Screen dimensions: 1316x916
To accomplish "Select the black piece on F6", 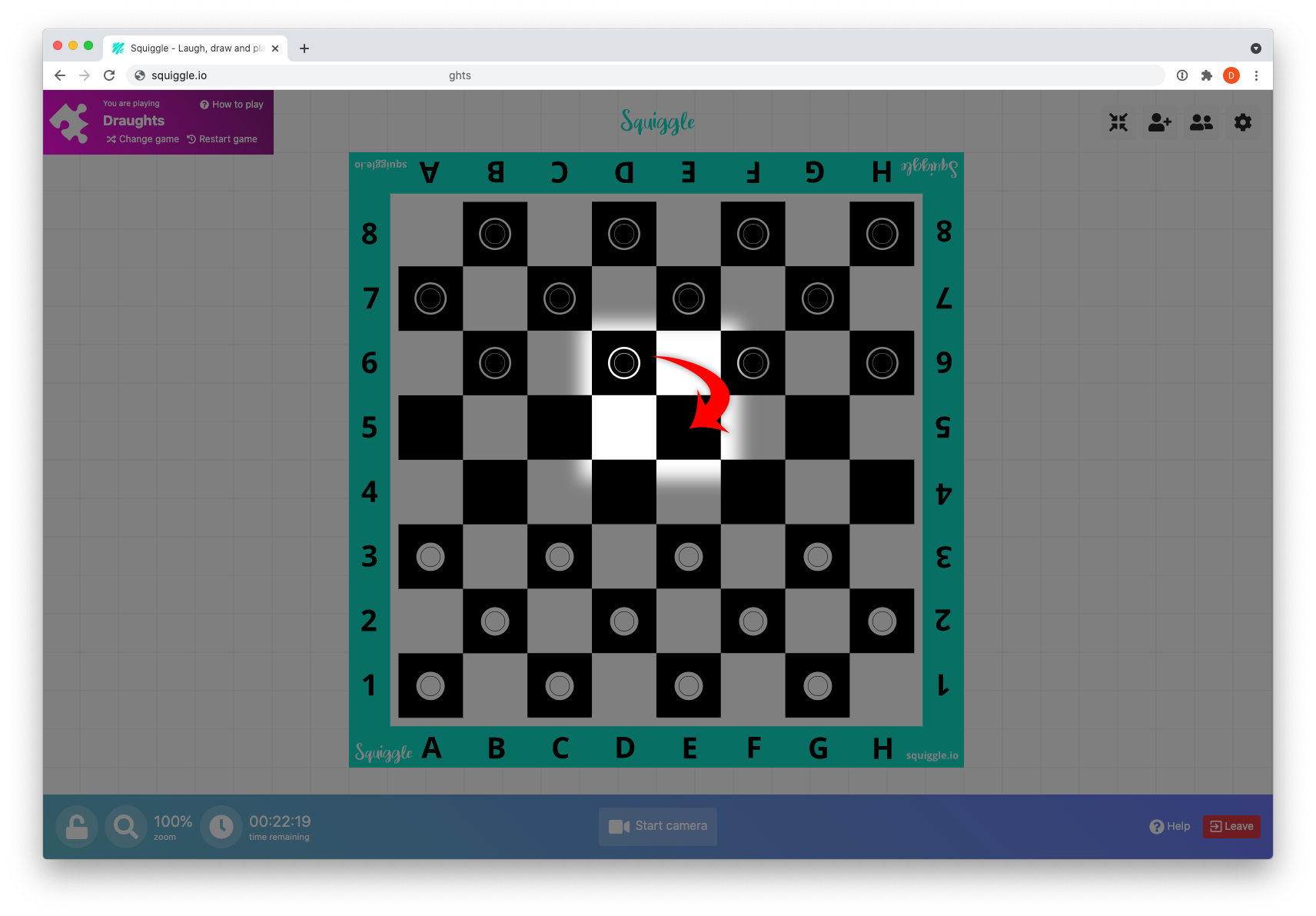I will [x=753, y=363].
